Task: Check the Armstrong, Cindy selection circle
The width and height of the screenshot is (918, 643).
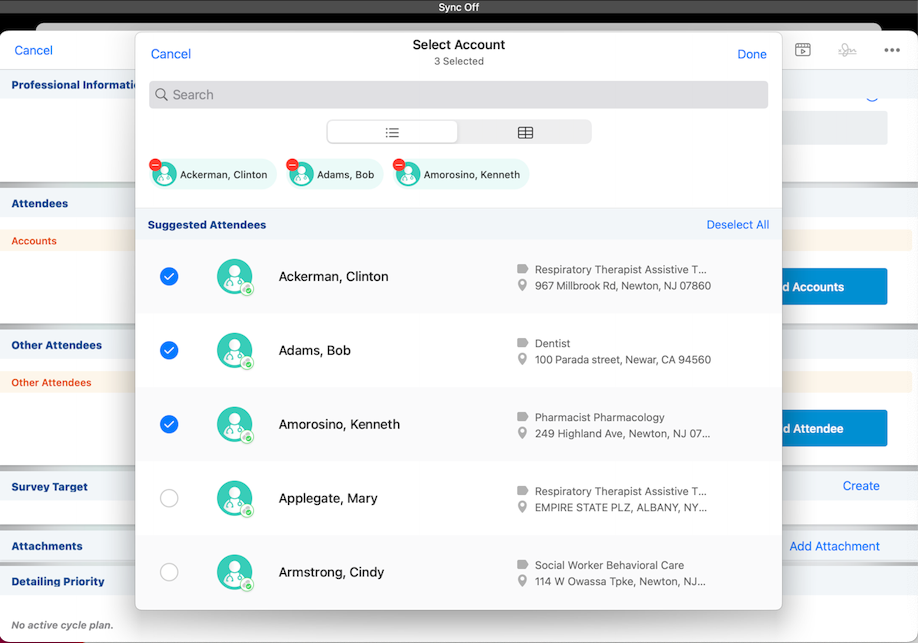Action: [x=169, y=572]
